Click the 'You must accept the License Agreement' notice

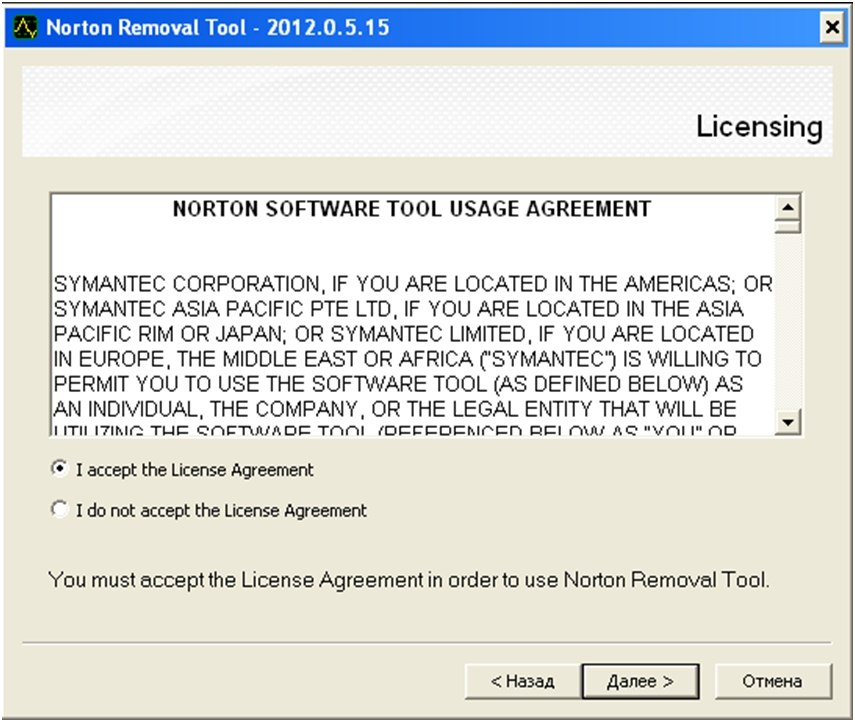409,580
